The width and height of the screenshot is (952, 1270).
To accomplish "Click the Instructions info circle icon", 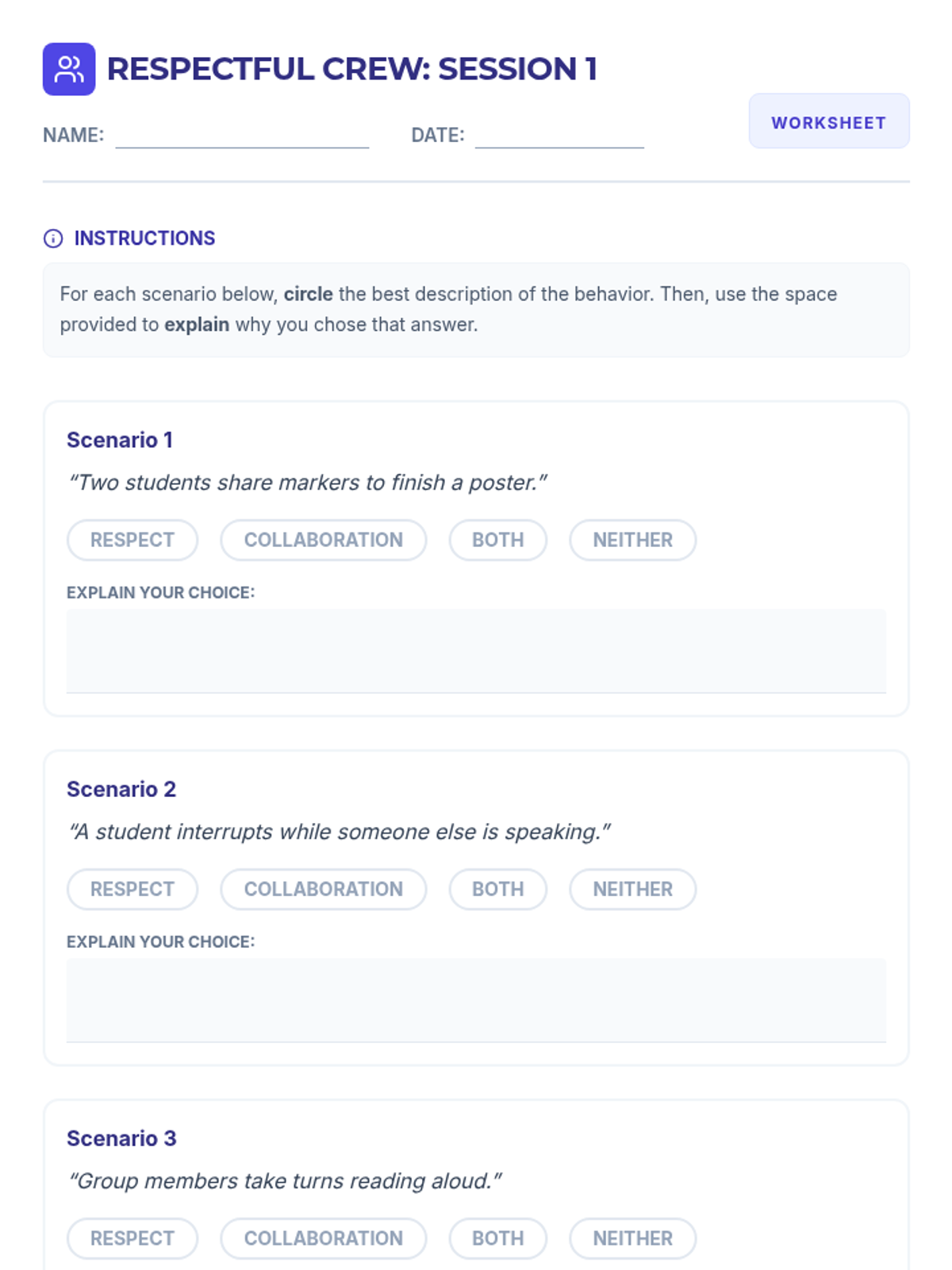I will pos(53,238).
